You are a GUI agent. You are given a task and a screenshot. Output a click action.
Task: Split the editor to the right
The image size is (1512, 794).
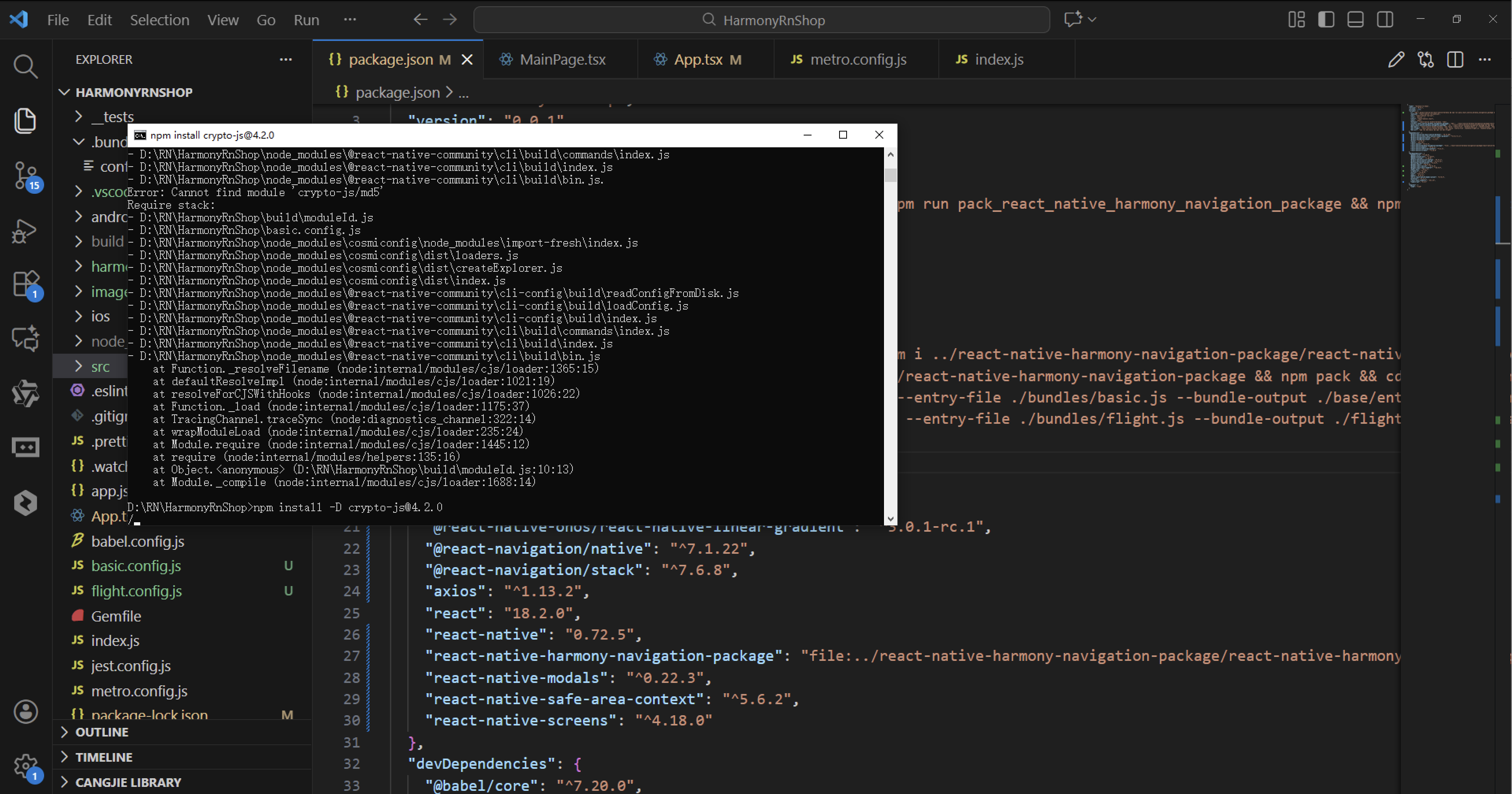[1455, 59]
